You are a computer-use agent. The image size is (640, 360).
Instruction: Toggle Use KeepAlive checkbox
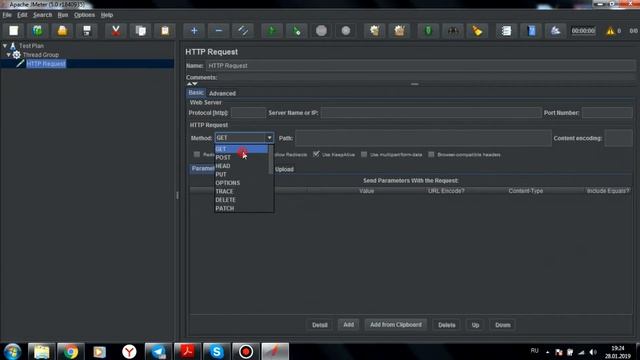(x=316, y=154)
